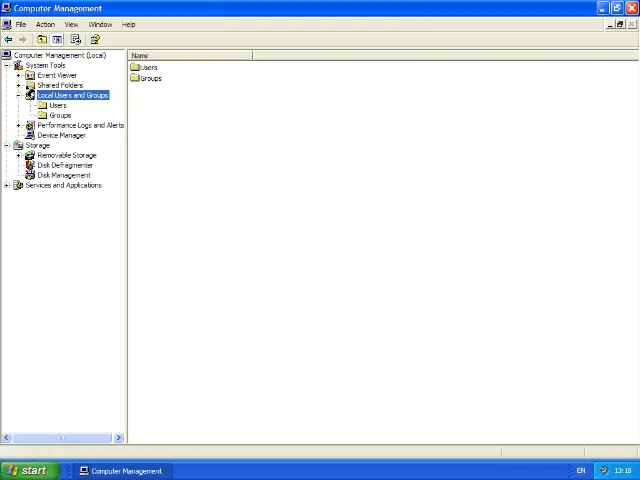
Task: Sort by the Name column header
Action: pyautogui.click(x=190, y=56)
